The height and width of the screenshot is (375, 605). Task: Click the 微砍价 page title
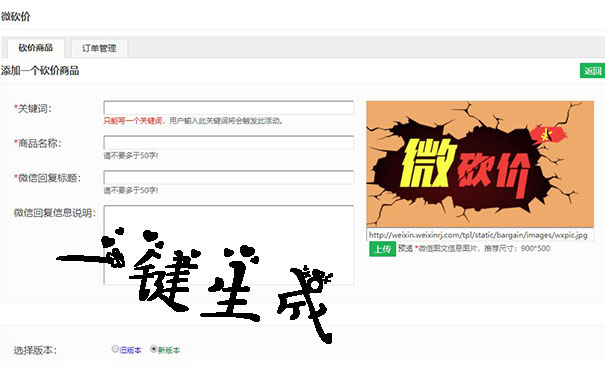pos(15,17)
